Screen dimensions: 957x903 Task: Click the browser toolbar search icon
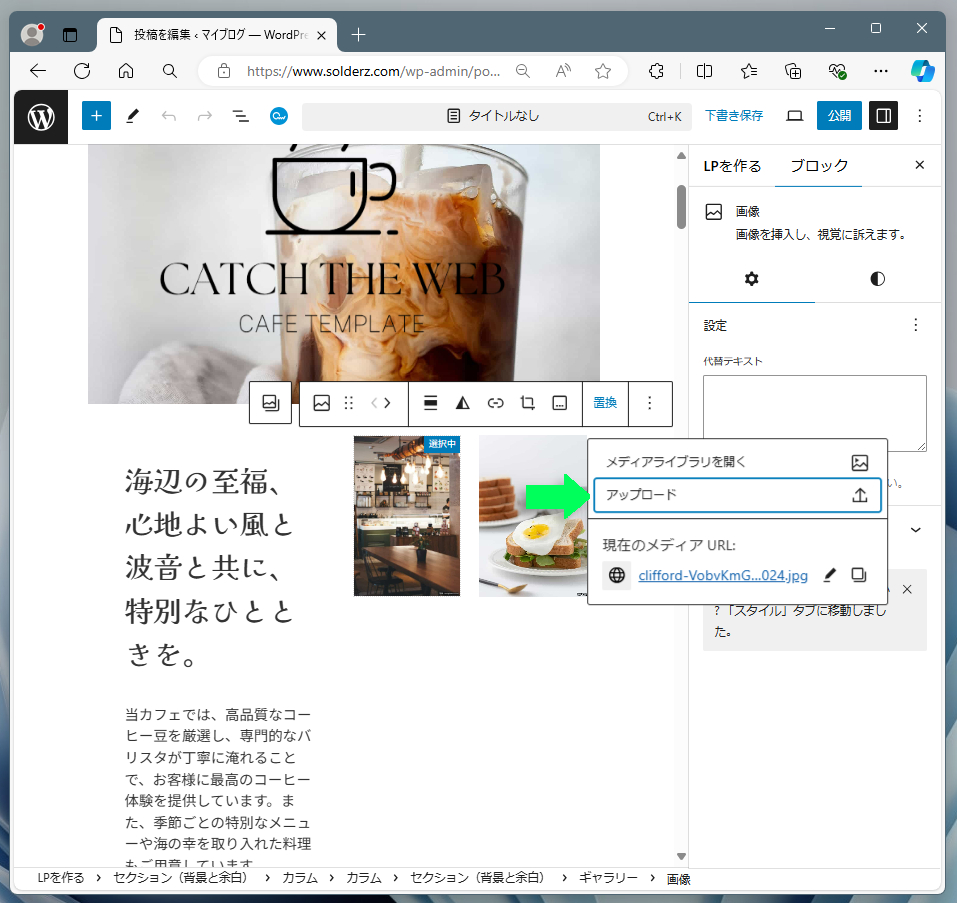(x=170, y=71)
